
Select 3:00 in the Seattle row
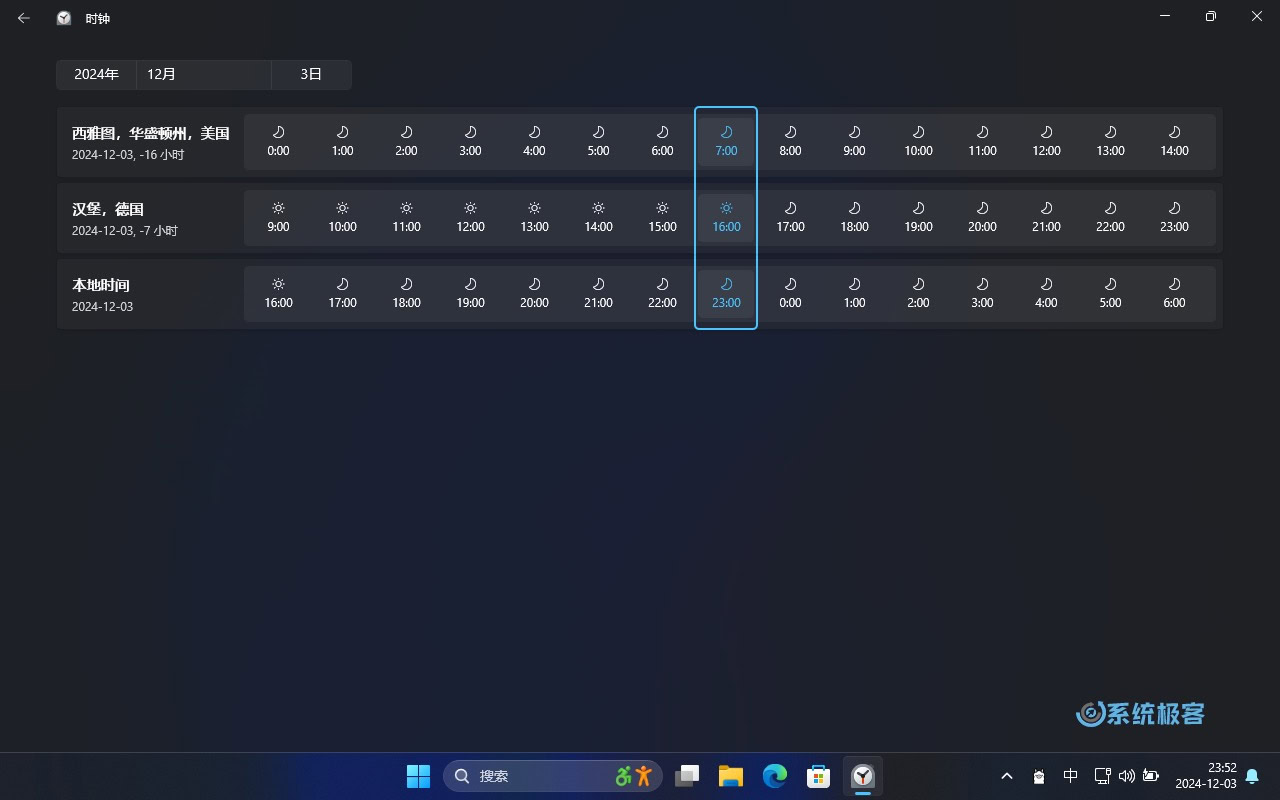[x=470, y=142]
